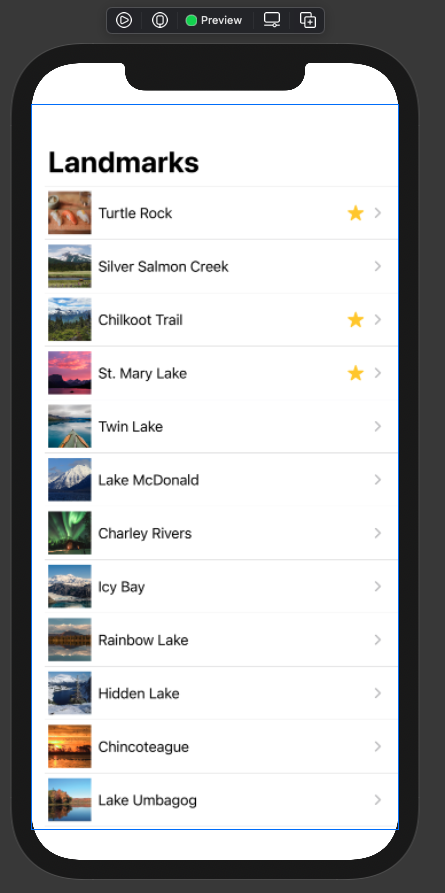Open the Lake McDonald landmark

(x=221, y=480)
